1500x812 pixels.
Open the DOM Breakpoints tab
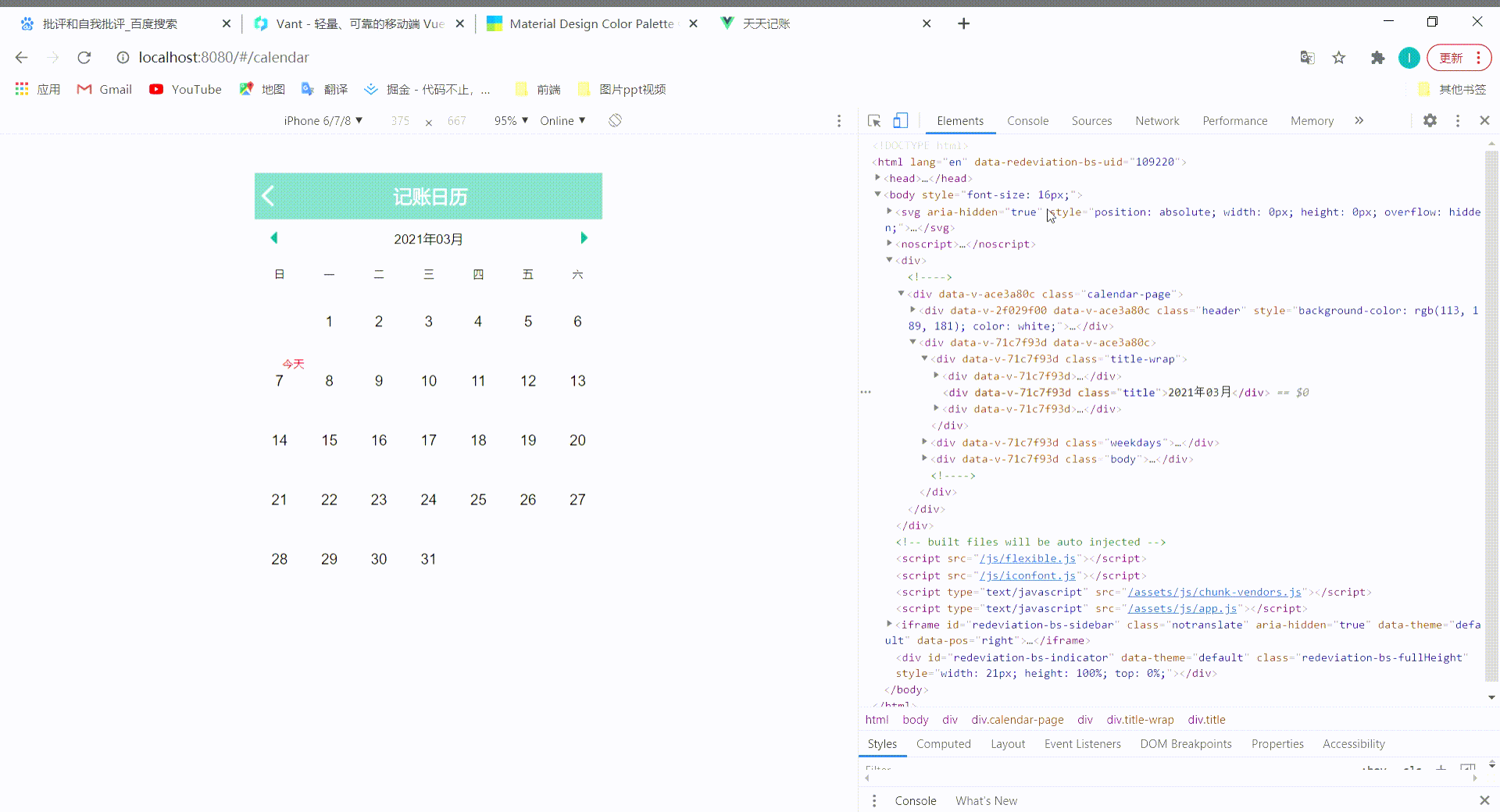[x=1185, y=743]
